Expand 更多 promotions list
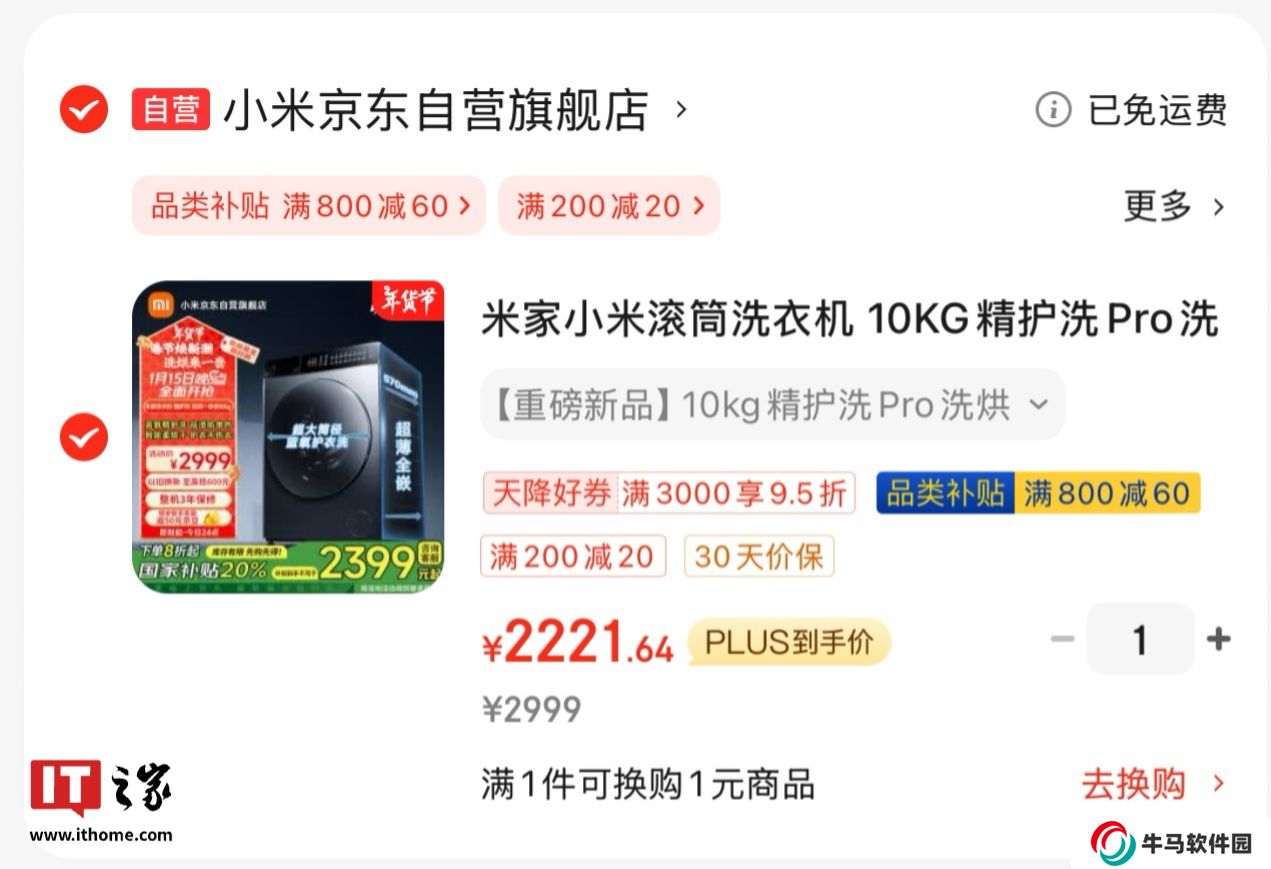Screen dimensions: 1271x869 (x=1174, y=206)
